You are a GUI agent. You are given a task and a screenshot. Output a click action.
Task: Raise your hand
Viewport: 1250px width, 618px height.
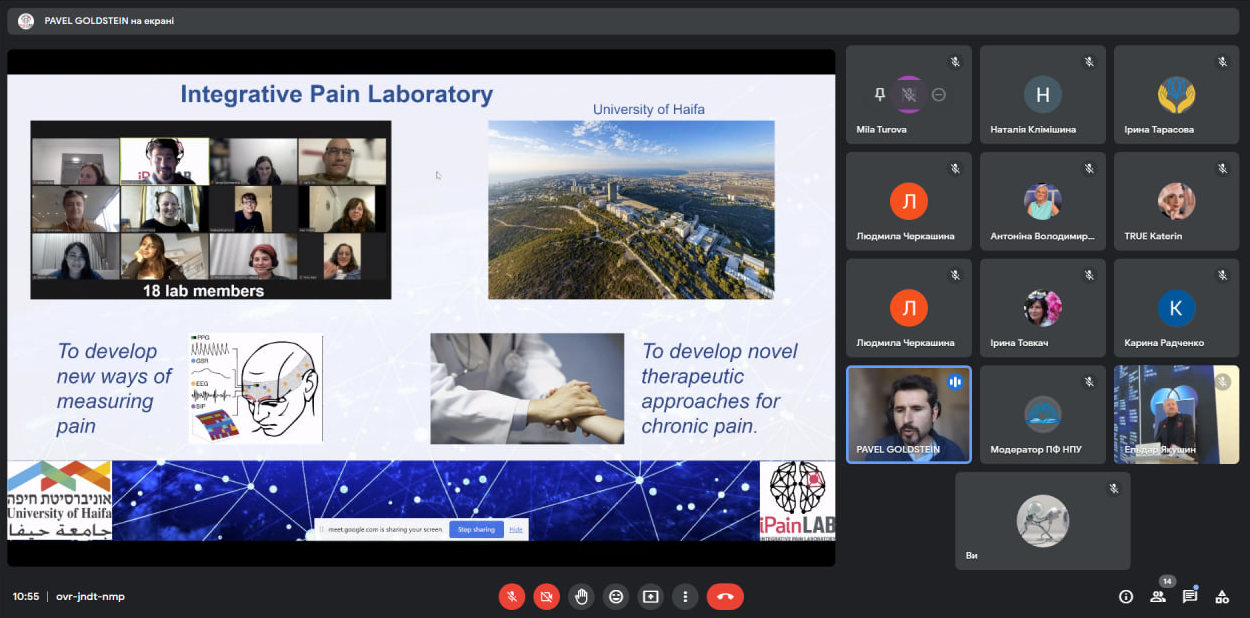pyautogui.click(x=581, y=597)
